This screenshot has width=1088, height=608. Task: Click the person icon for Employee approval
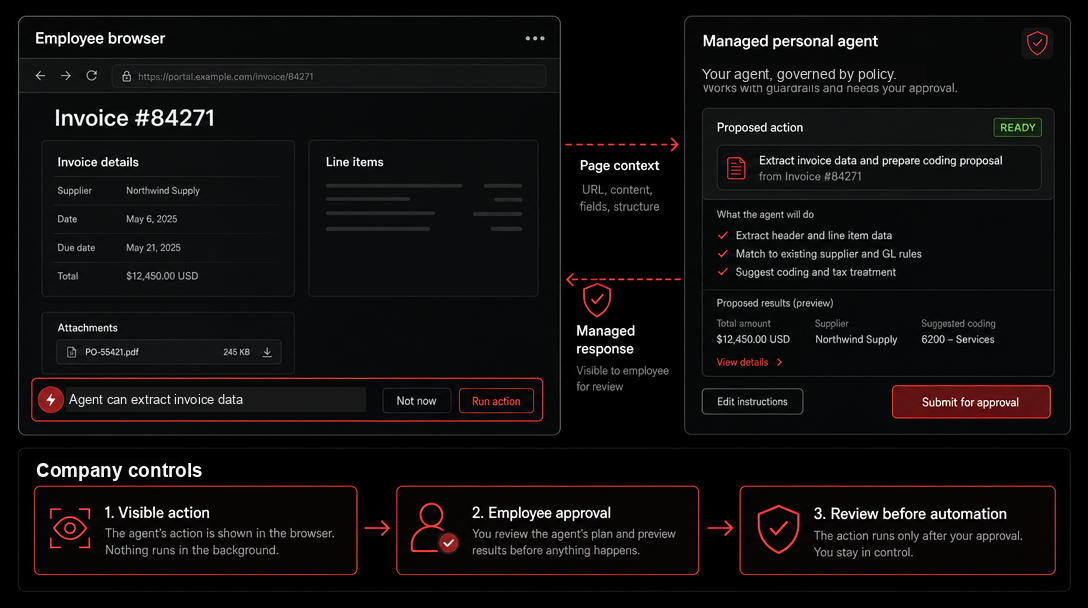434,528
